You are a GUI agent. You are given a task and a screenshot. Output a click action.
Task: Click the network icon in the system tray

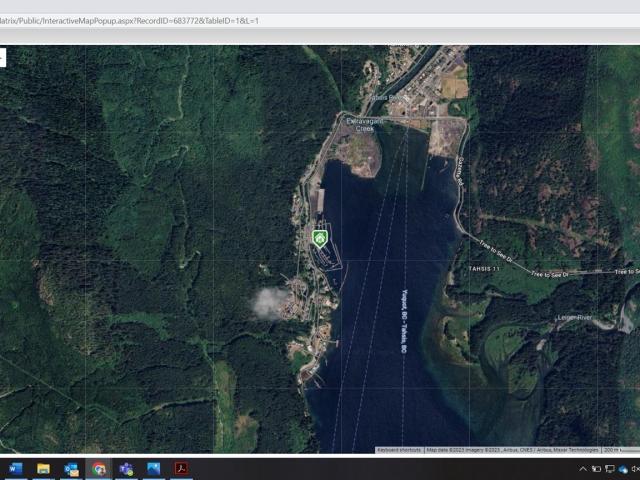(x=609, y=469)
